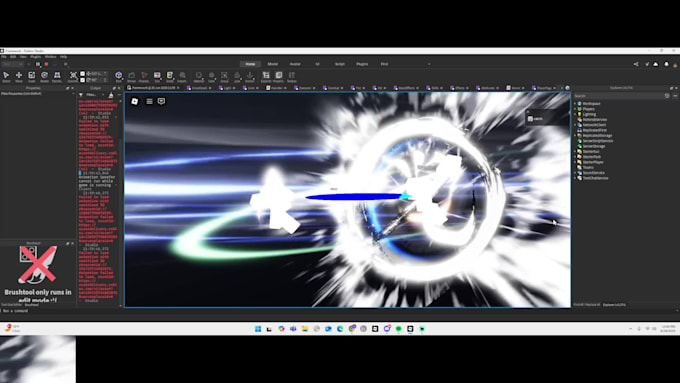Image resolution: width=680 pixels, height=383 pixels.
Task: Click the cloud publish icon at top right
Action: click(656, 64)
